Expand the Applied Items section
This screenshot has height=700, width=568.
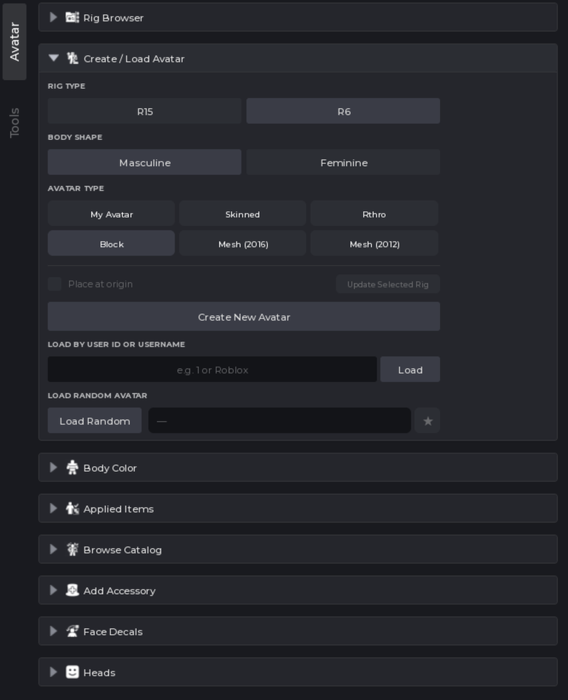54,508
